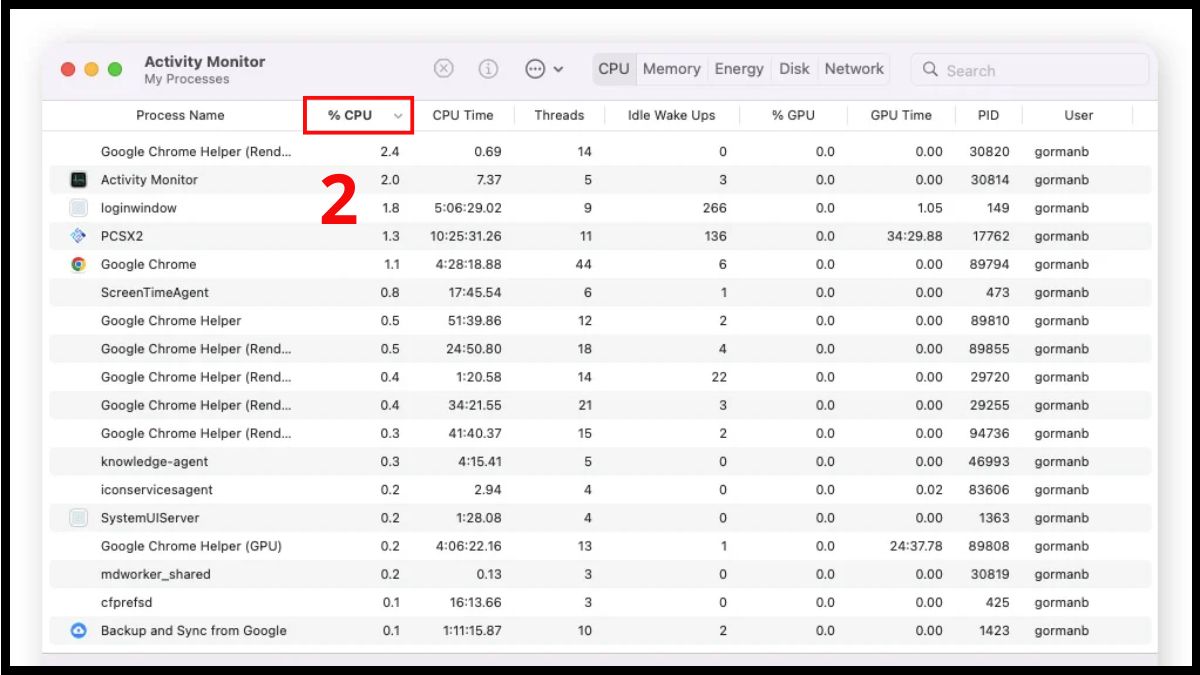Screen dimensions: 1200x675
Task: Click idle wake ups value 266
Action: point(715,208)
